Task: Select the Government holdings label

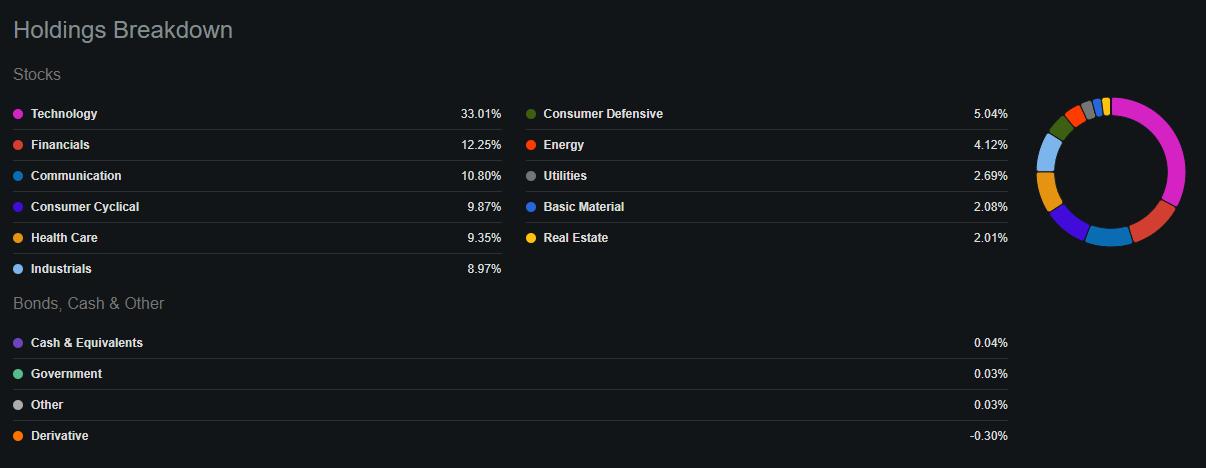Action: [66, 374]
